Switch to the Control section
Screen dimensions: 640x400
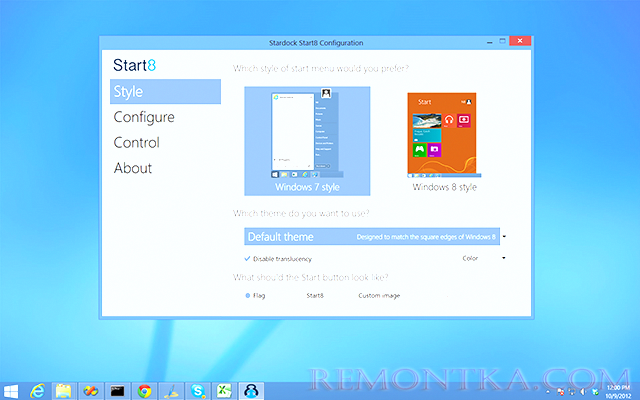click(136, 142)
